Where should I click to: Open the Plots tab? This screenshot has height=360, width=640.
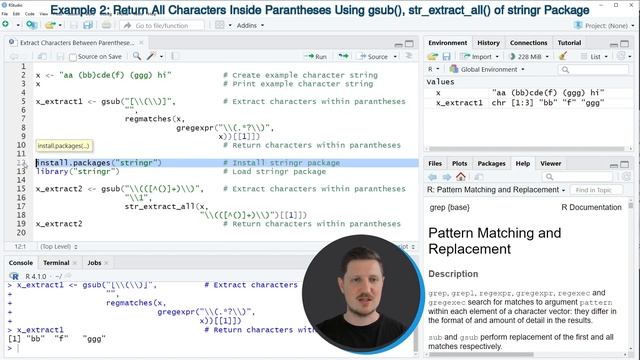pyautogui.click(x=459, y=164)
